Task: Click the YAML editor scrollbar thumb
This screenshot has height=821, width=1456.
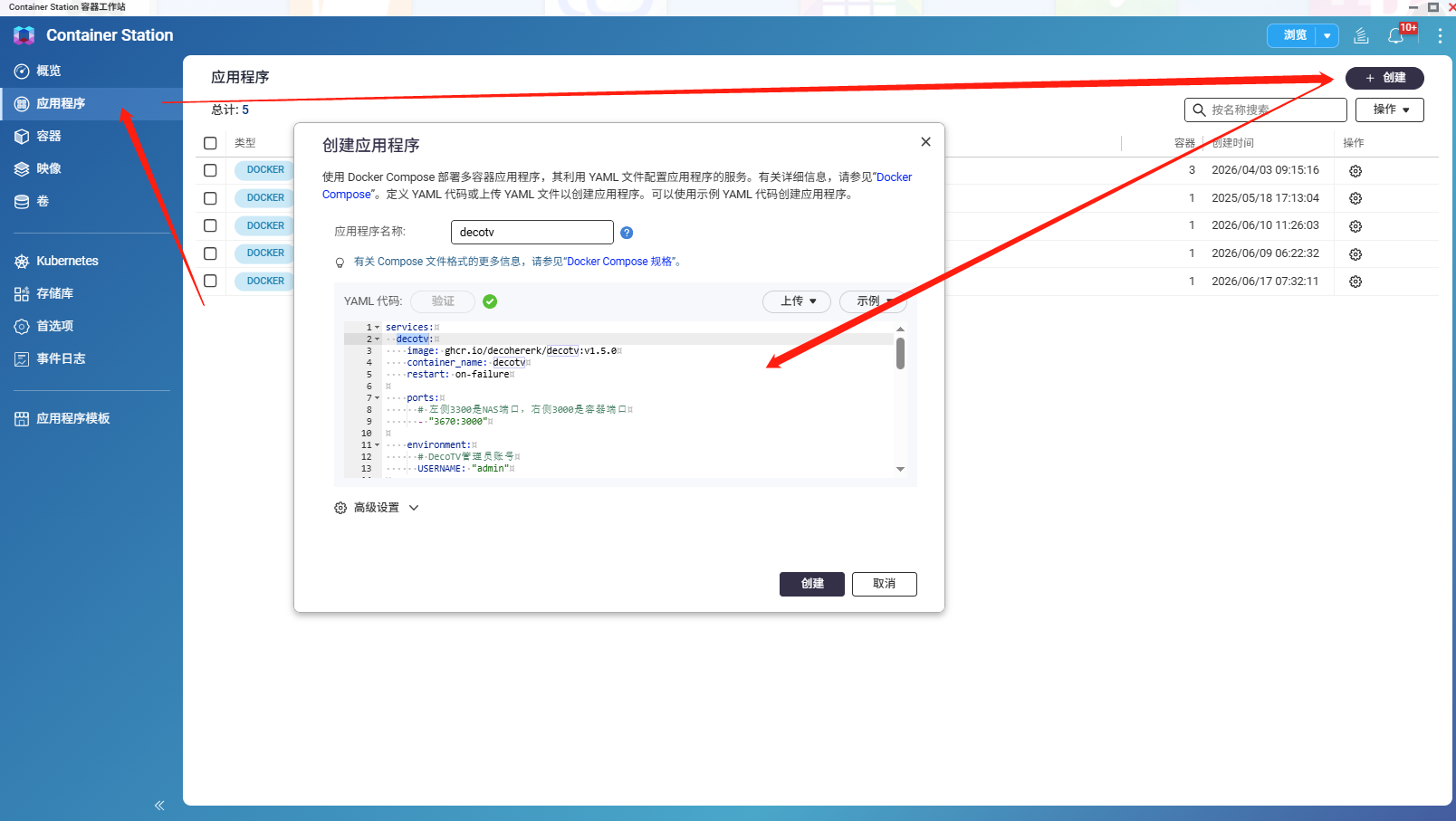Action: coord(900,353)
